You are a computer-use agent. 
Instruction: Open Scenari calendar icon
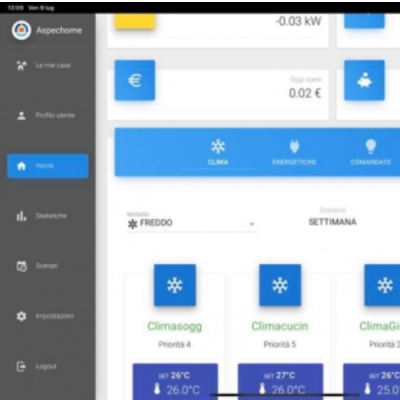coord(21,266)
